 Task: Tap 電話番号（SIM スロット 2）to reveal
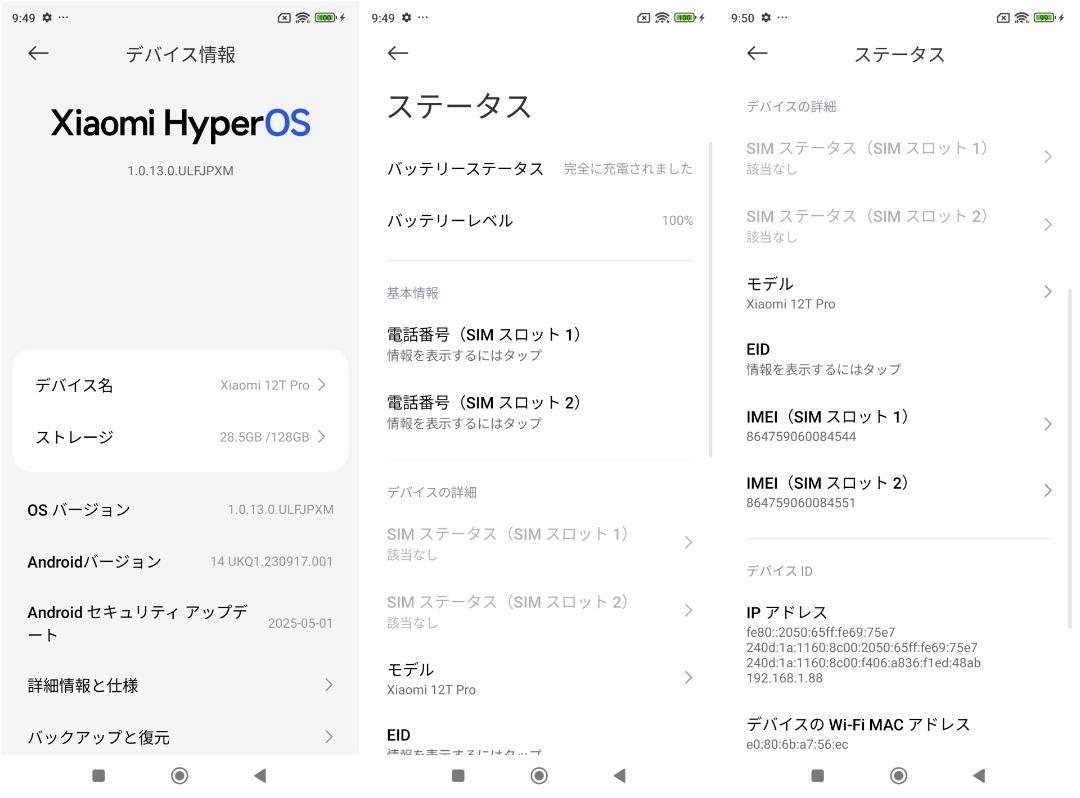[539, 412]
